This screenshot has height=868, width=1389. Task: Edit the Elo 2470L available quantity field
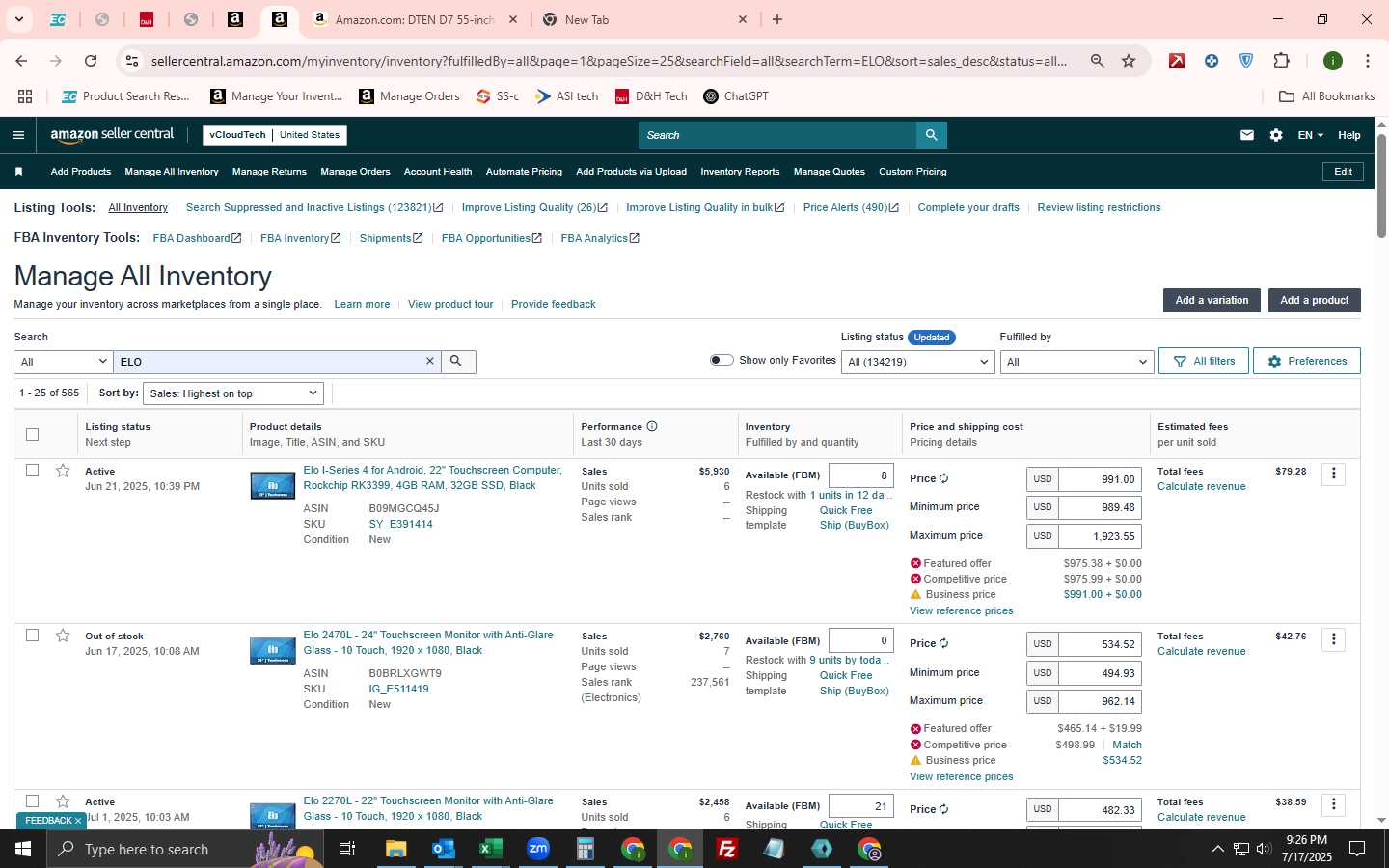click(x=860, y=640)
